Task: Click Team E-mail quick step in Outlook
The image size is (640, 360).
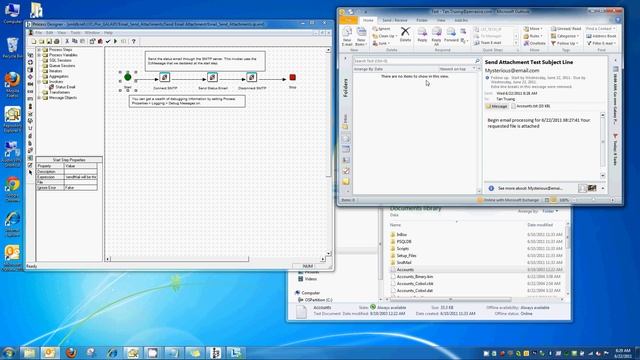Action: 488,43
